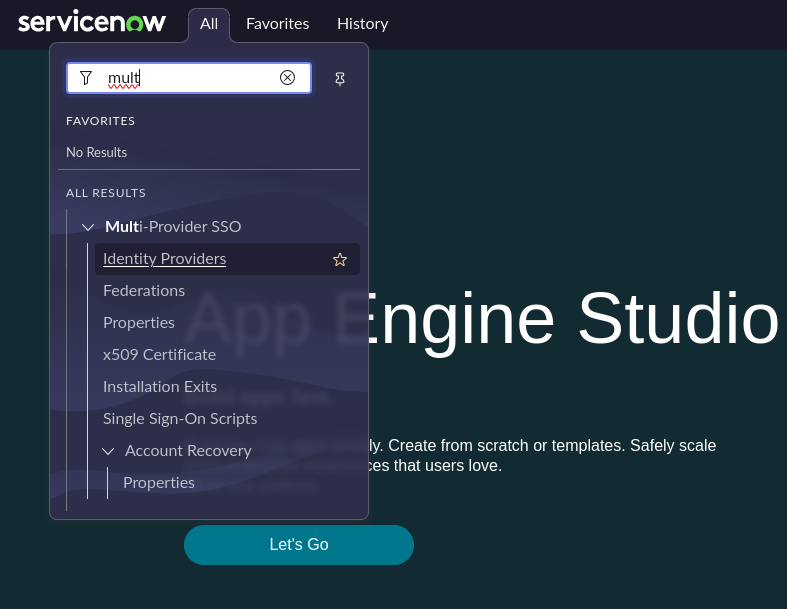Switch to the Favorites tab

[277, 24]
